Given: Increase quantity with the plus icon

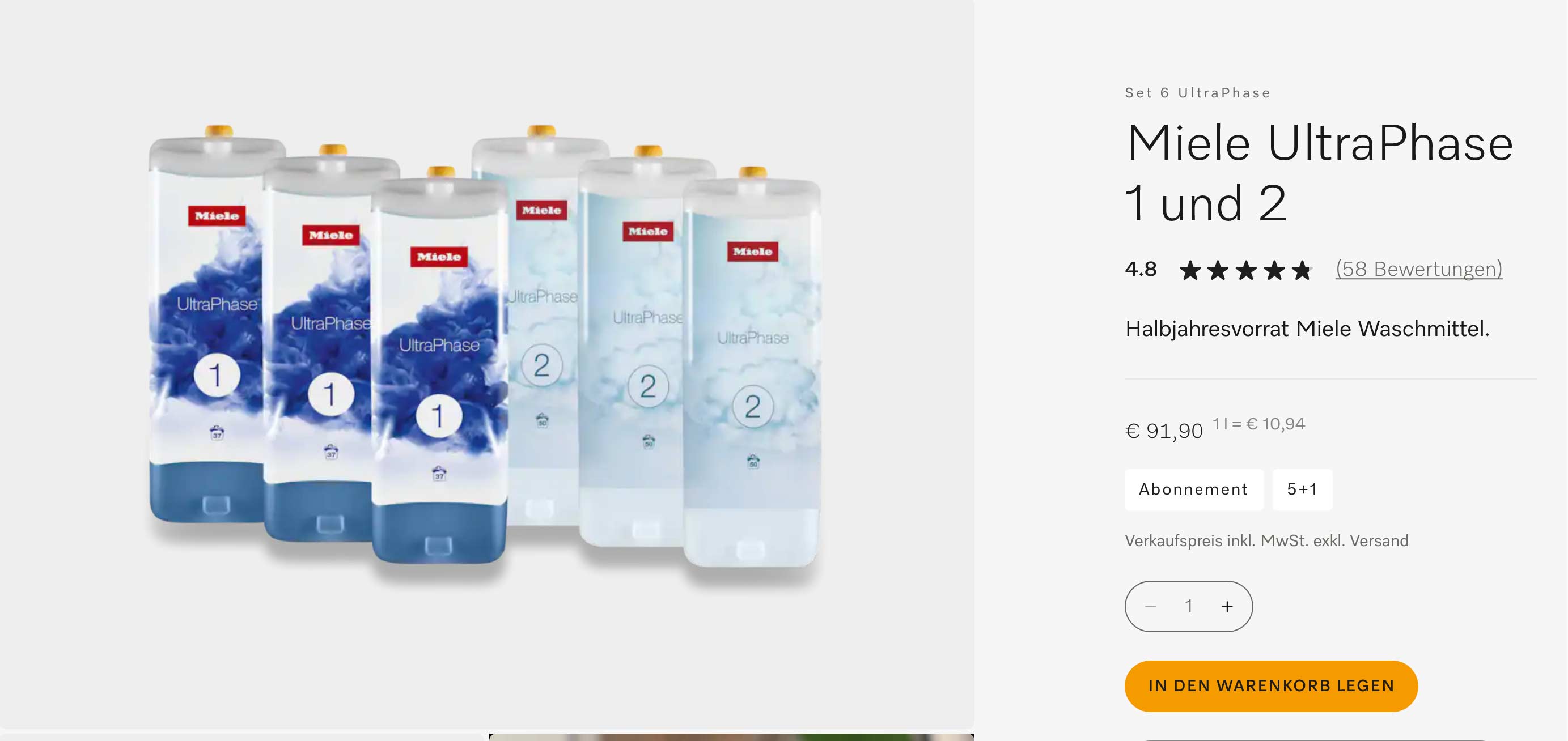Looking at the screenshot, I should coord(1227,607).
